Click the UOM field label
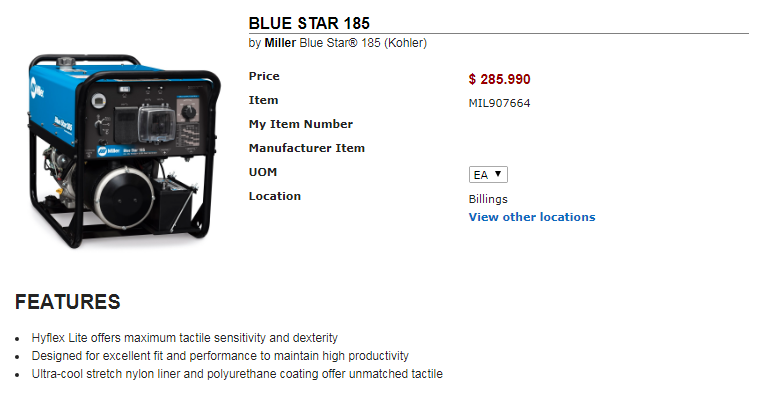758x395 pixels. 262,172
